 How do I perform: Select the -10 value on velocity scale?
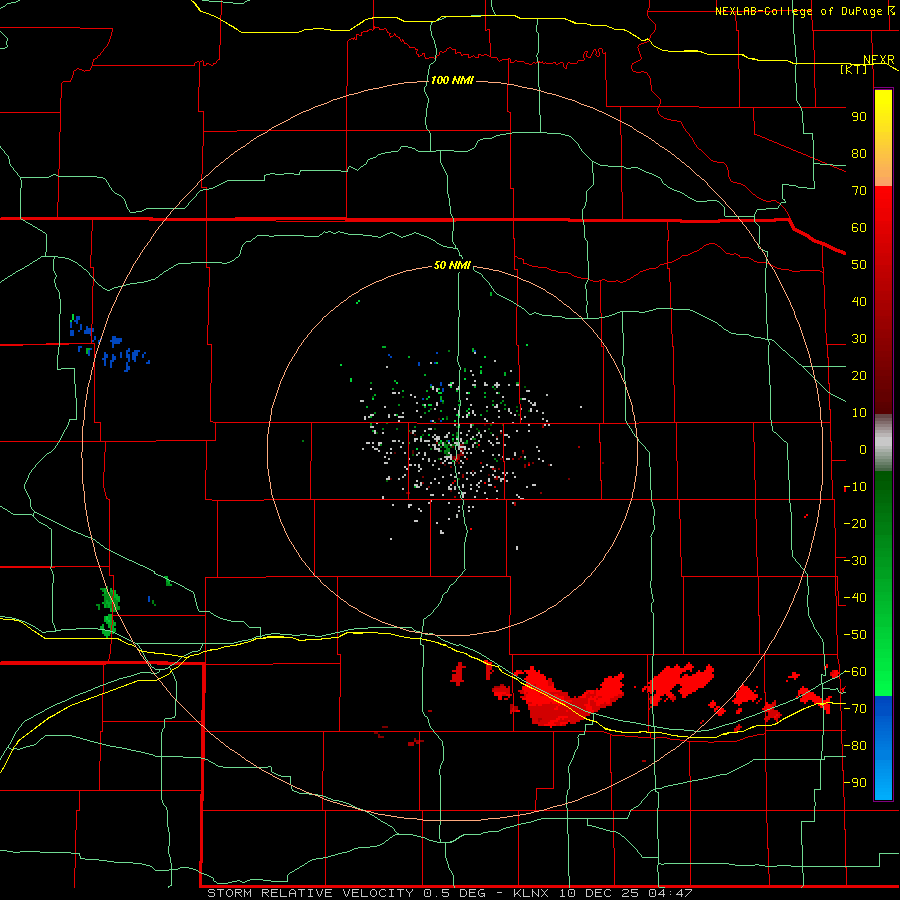pyautogui.click(x=855, y=487)
